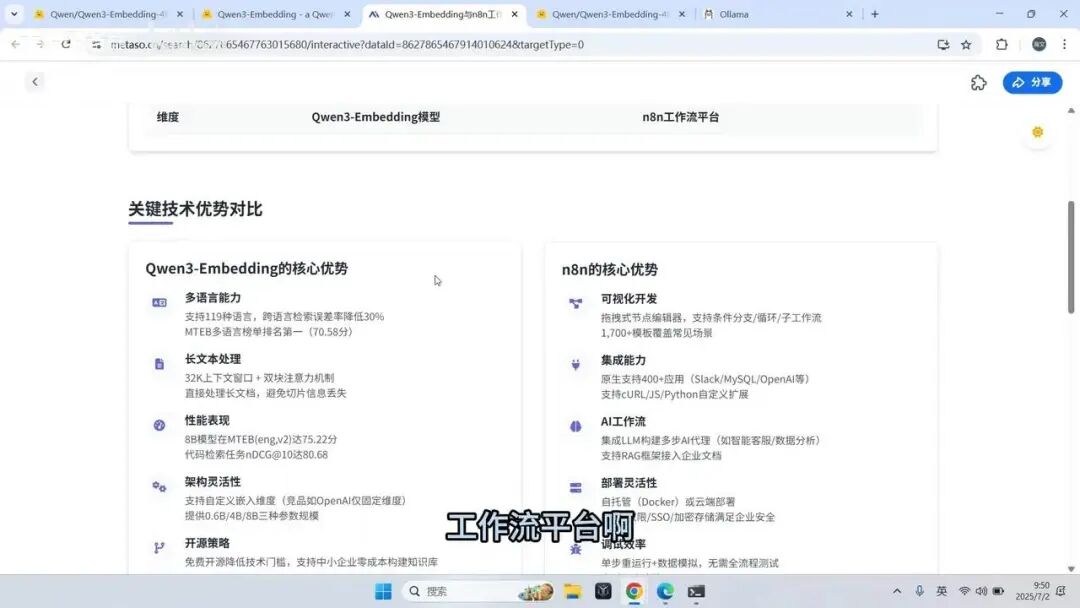1080x608 pixels.
Task: Click the 关键技术优势对比 heading
Action: 195,209
